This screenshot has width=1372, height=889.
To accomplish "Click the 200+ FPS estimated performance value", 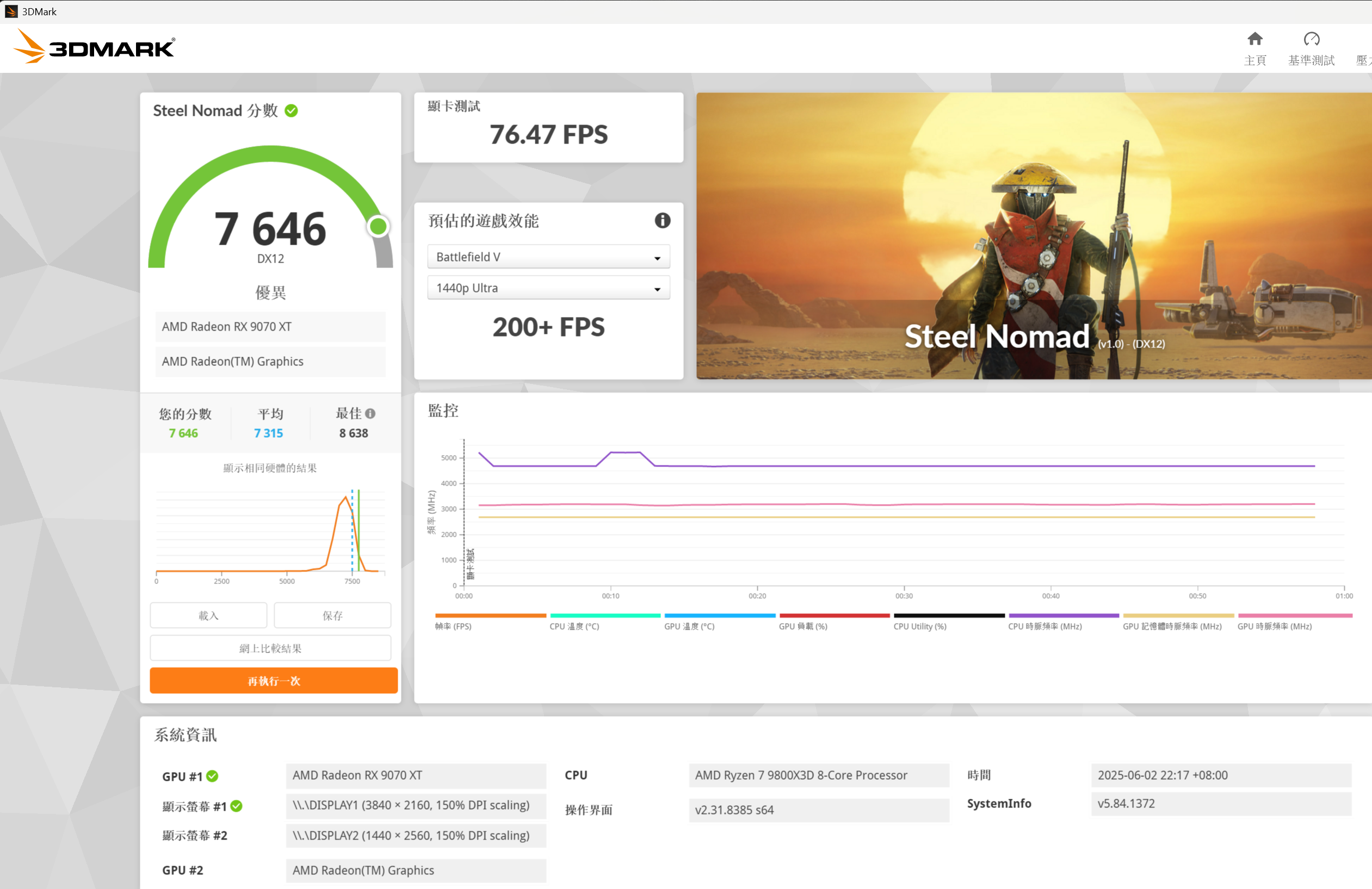I will tap(548, 327).
